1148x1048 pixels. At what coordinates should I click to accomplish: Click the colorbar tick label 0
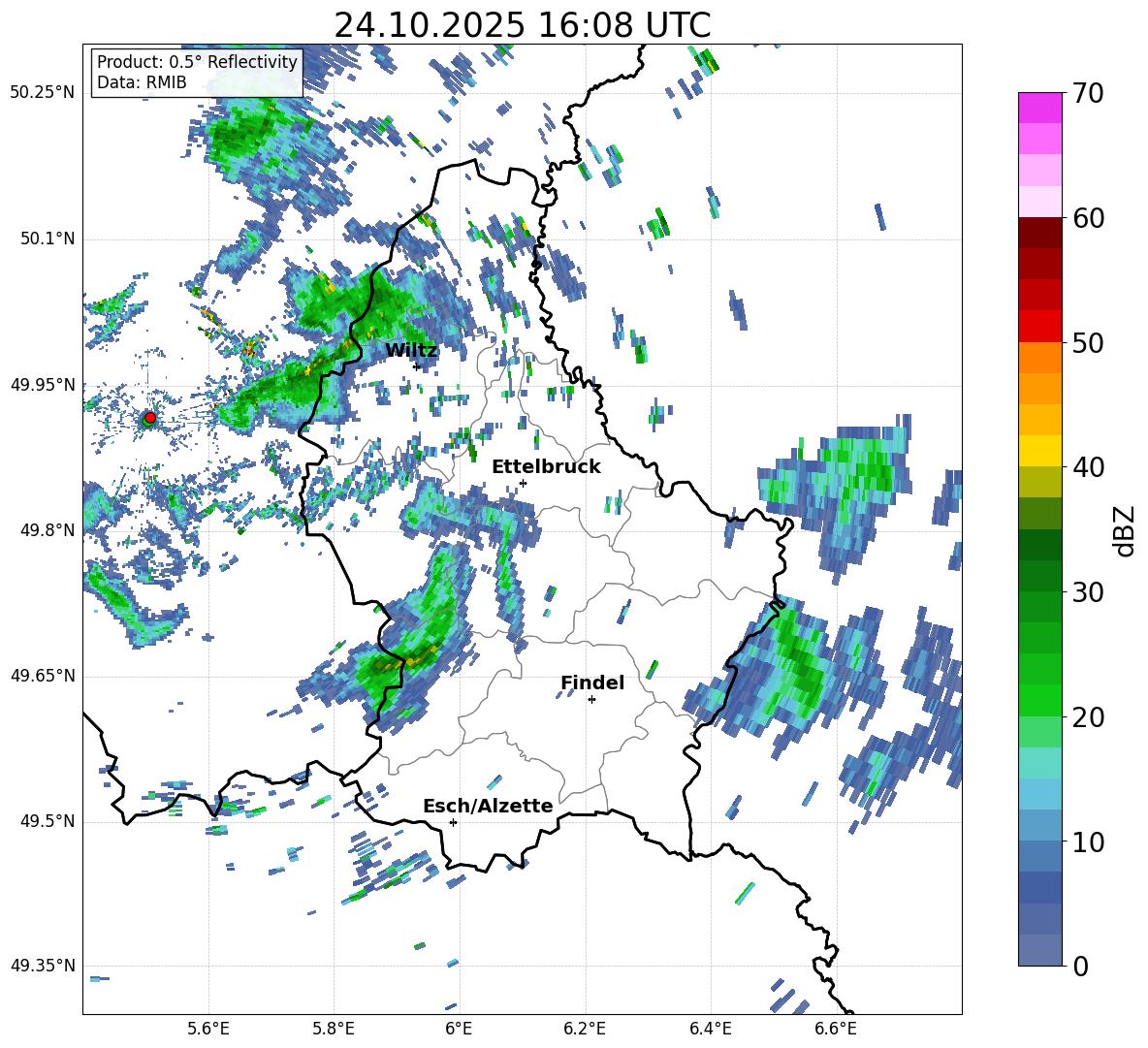click(1080, 966)
